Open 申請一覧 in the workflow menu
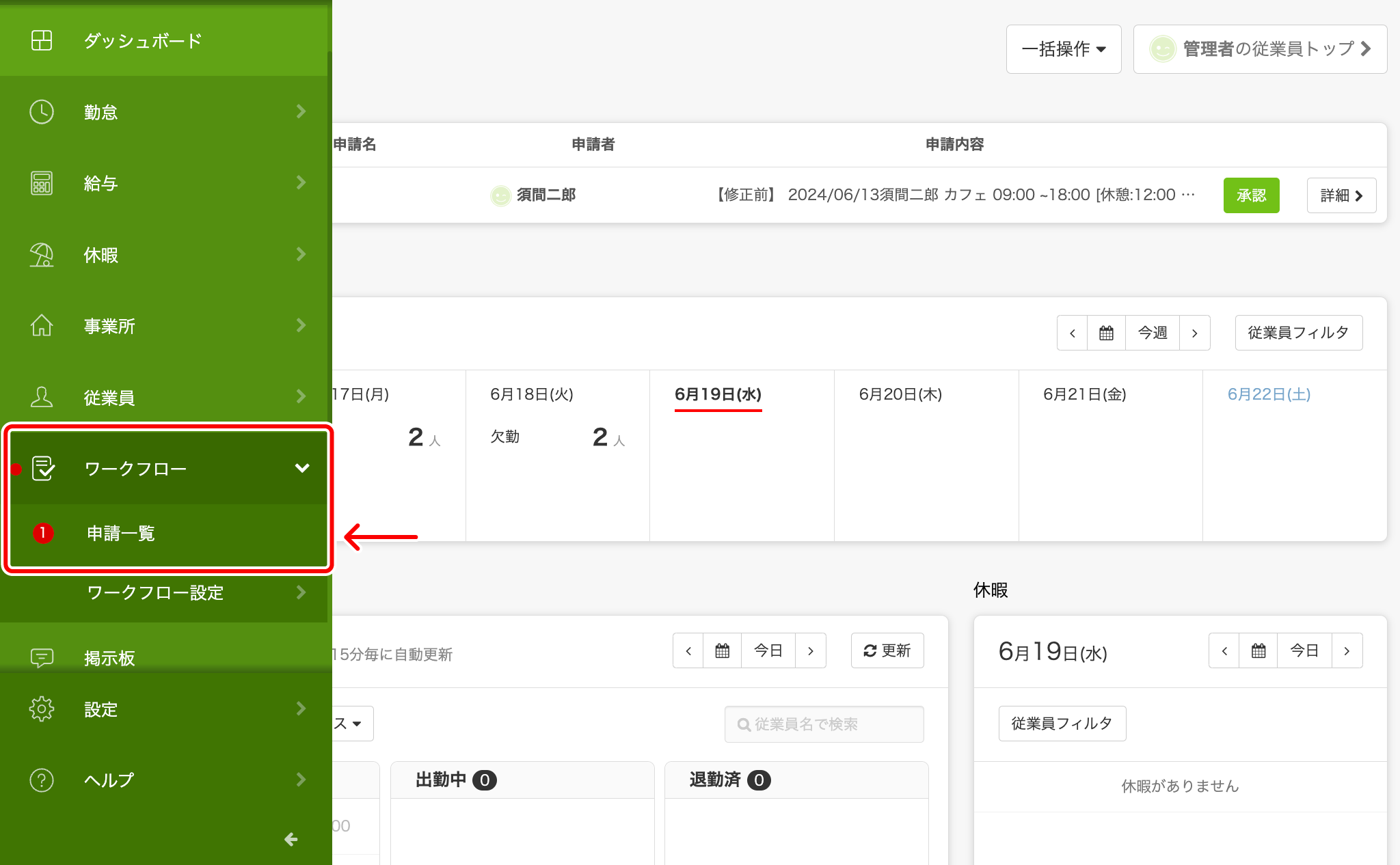 121,533
